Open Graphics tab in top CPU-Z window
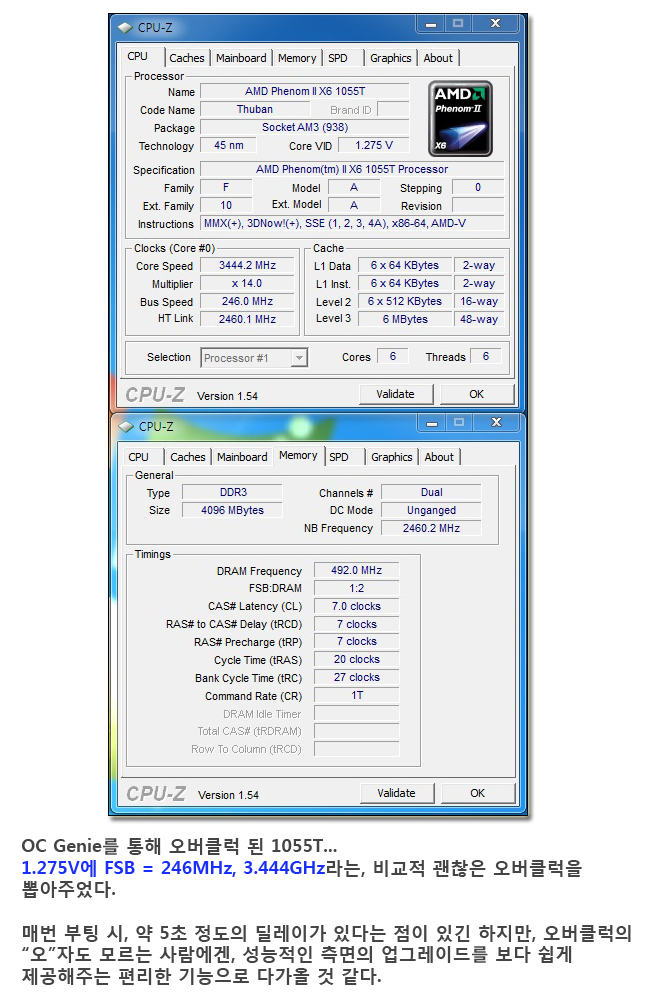 click(391, 58)
